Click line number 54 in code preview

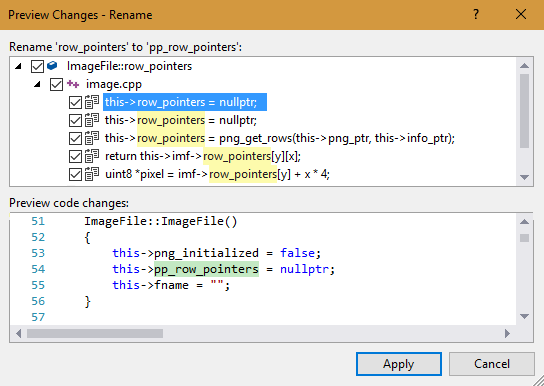pos(38,269)
